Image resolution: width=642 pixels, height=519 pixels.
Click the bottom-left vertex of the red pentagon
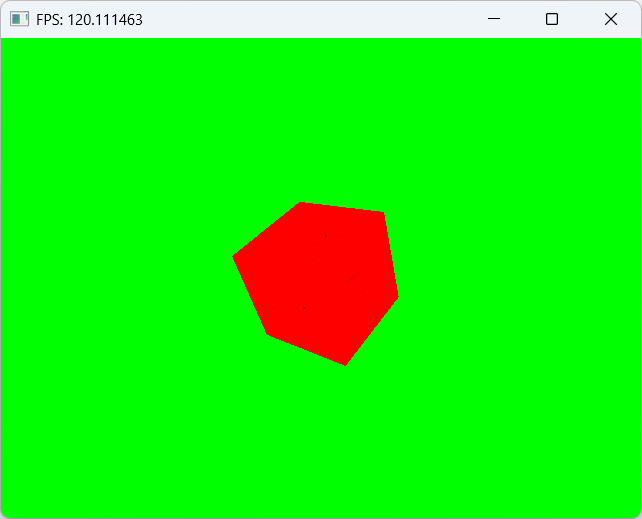(x=268, y=333)
